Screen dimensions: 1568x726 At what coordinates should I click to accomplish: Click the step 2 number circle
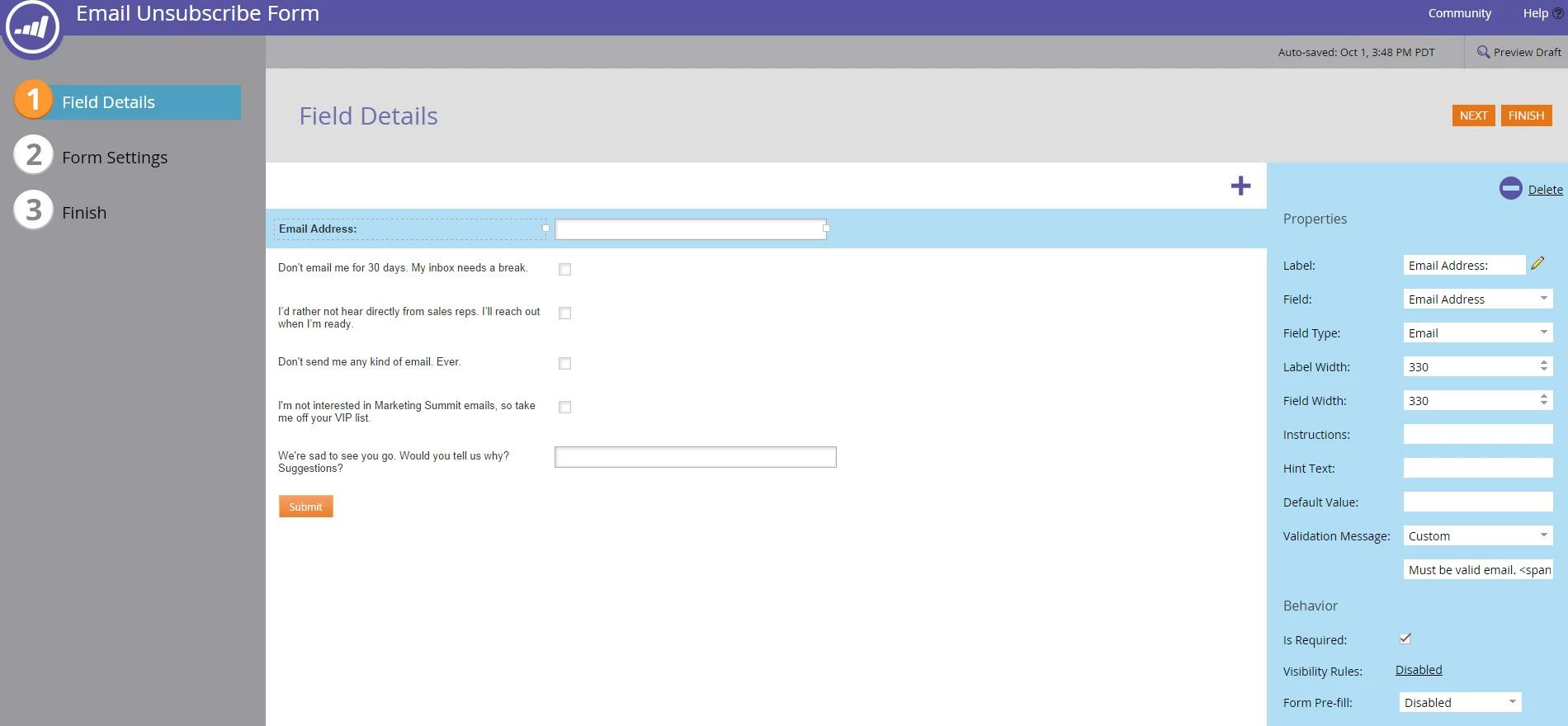[x=33, y=154]
